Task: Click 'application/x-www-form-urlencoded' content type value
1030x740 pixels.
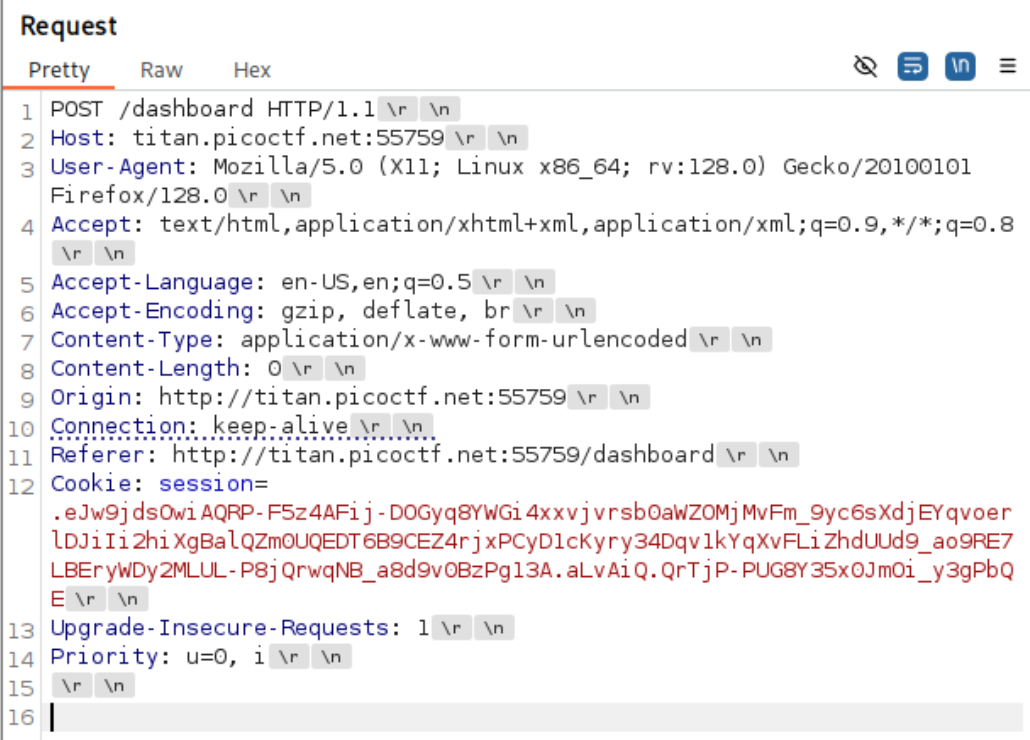Action: (x=464, y=339)
